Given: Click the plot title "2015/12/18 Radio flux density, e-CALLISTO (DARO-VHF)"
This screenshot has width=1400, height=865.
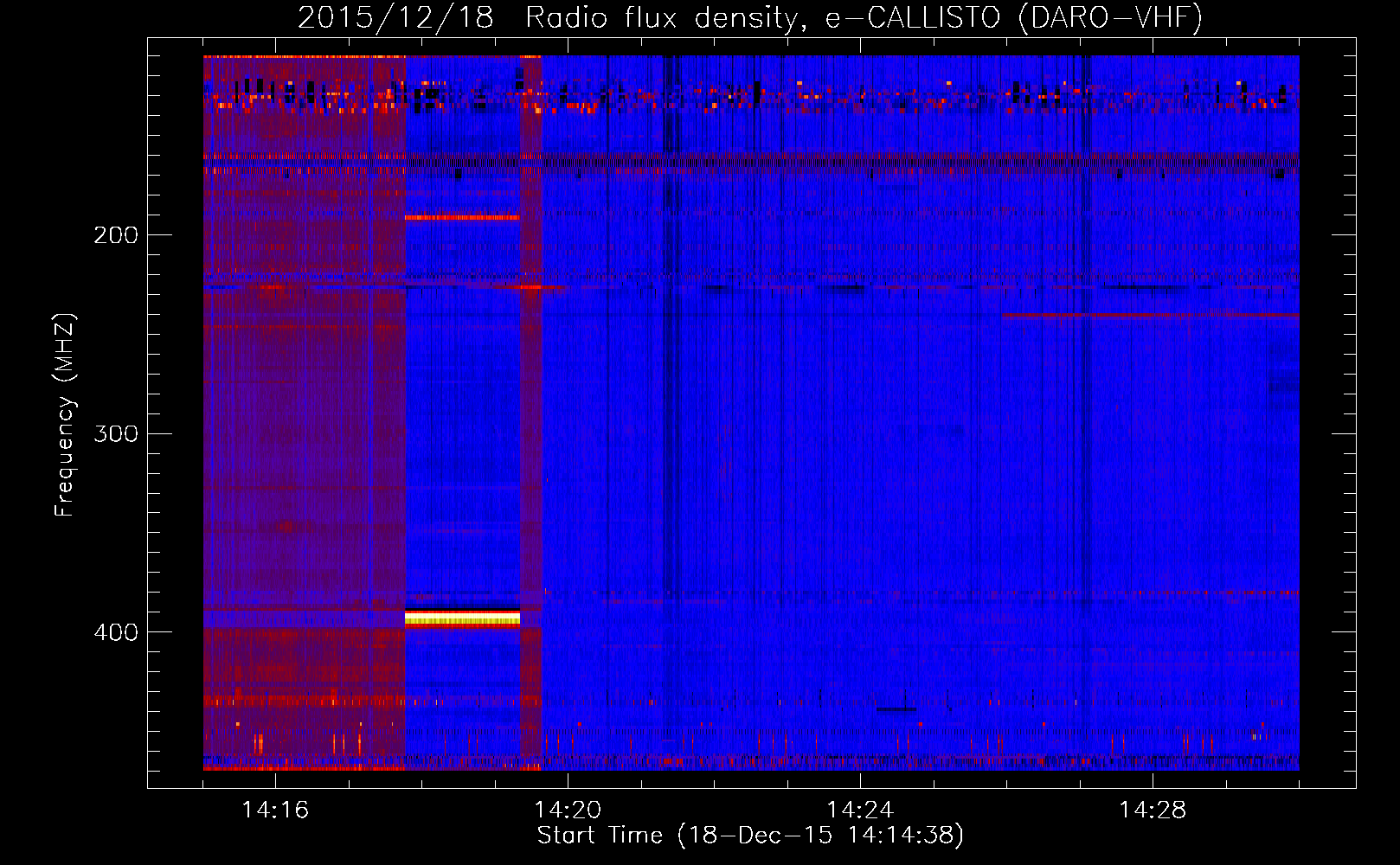Looking at the screenshot, I should pos(750,17).
